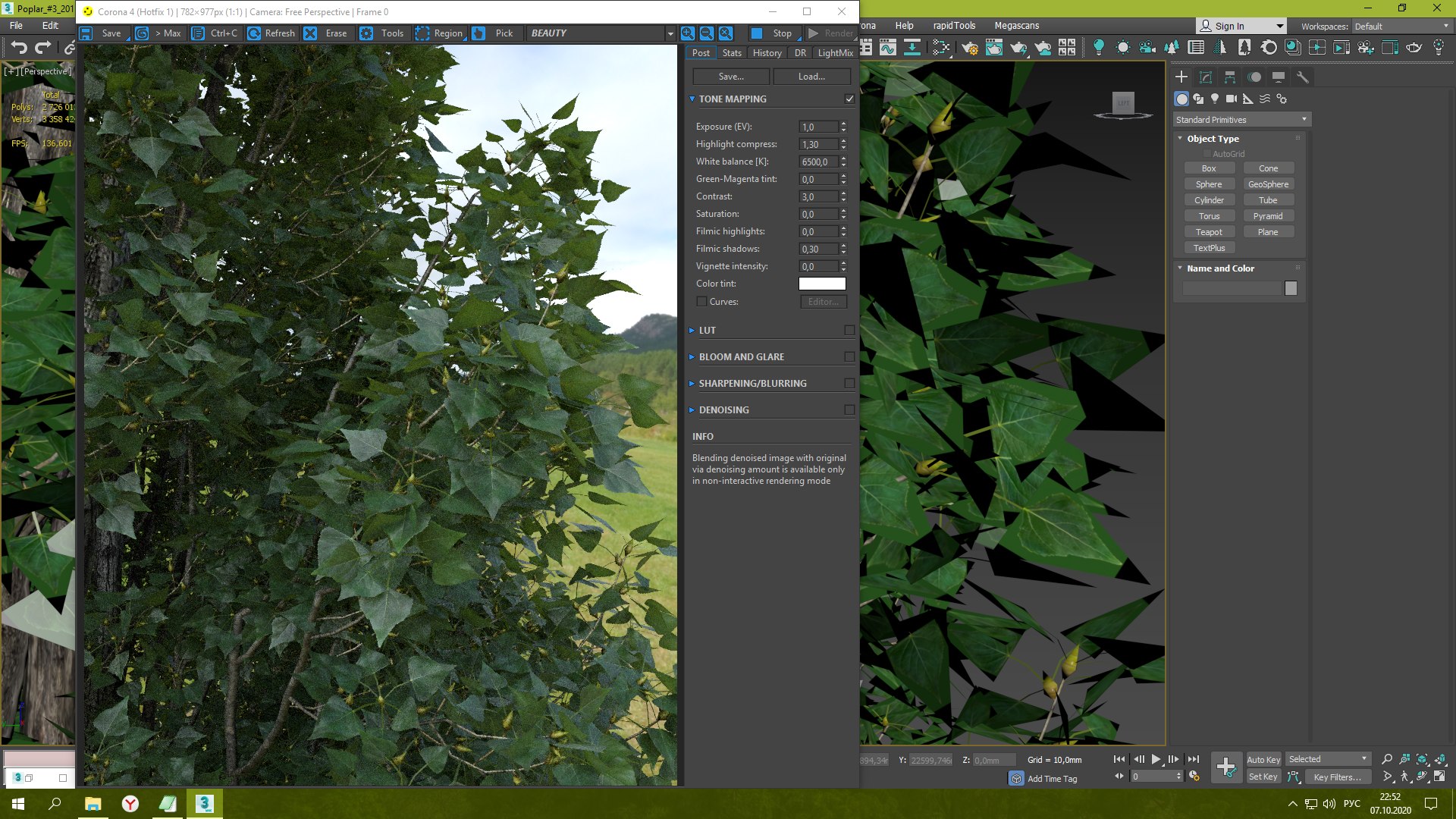Click the Corona camera toolbar icon
This screenshot has width=1456, height=819.
click(1147, 48)
